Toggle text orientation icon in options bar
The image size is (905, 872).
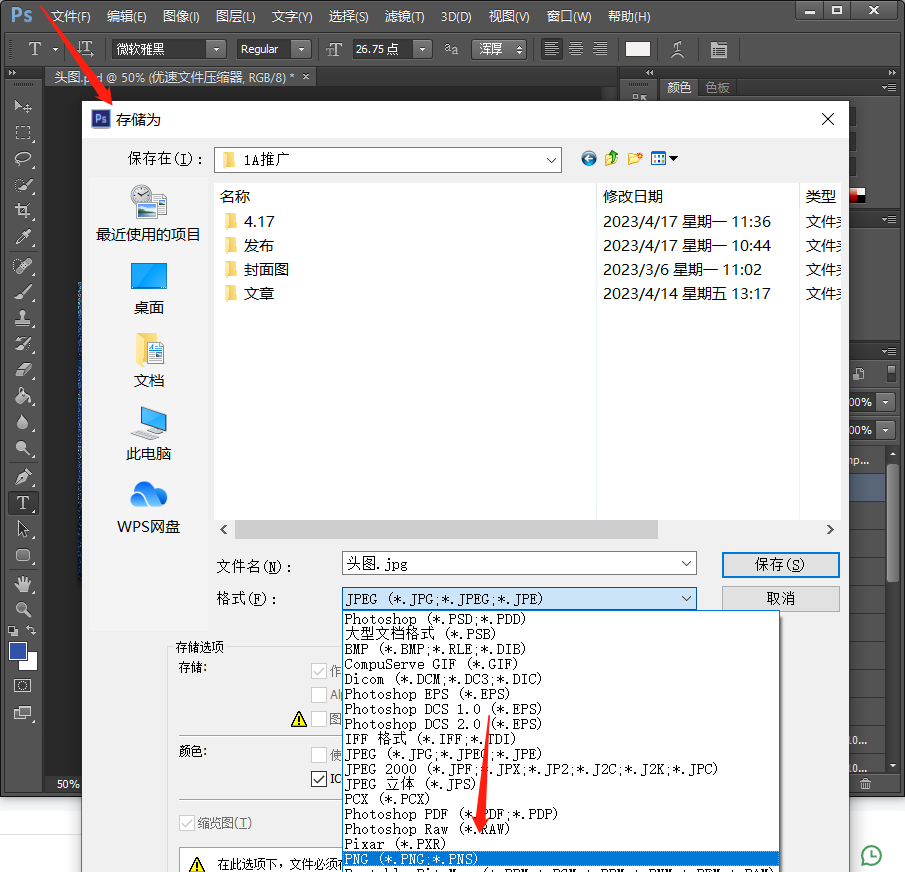(x=85, y=49)
